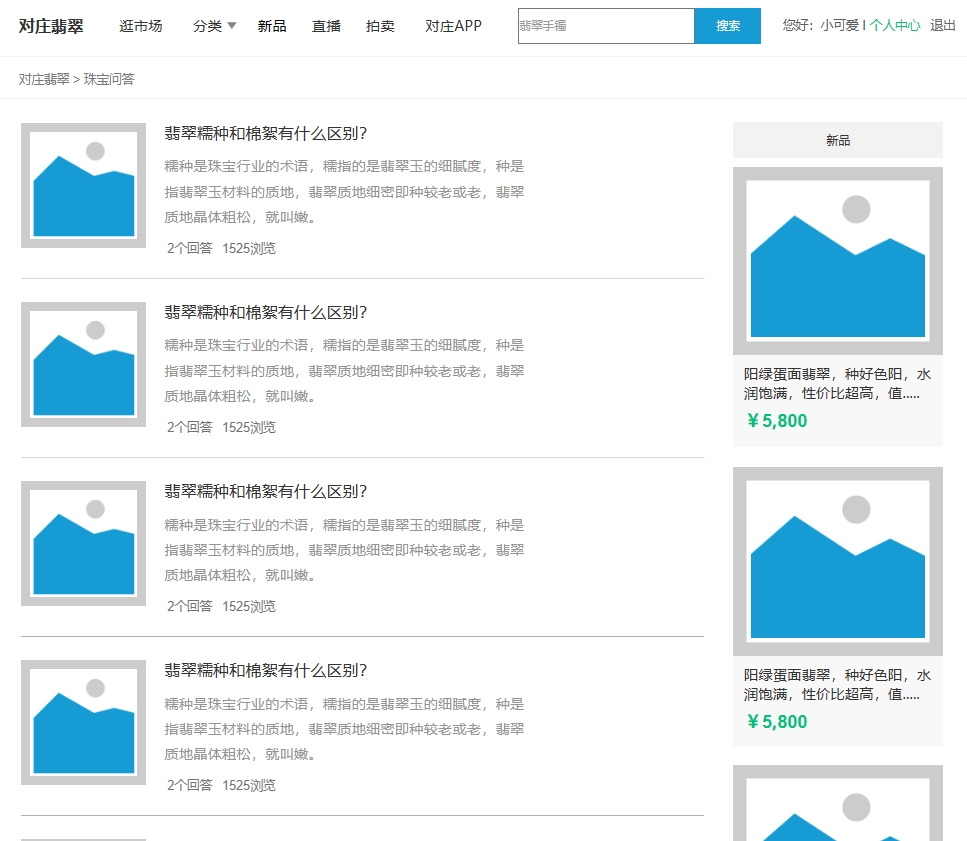Image resolution: width=967 pixels, height=841 pixels.
Task: Open the 对庄APP nav item
Action: coord(453,26)
